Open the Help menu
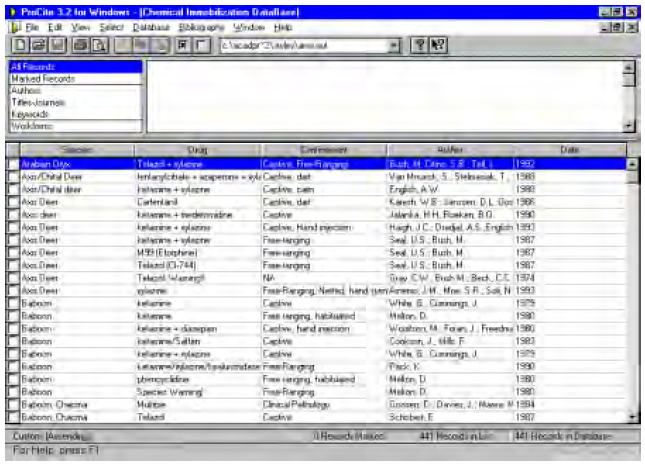This screenshot has height=464, width=645. click(283, 28)
